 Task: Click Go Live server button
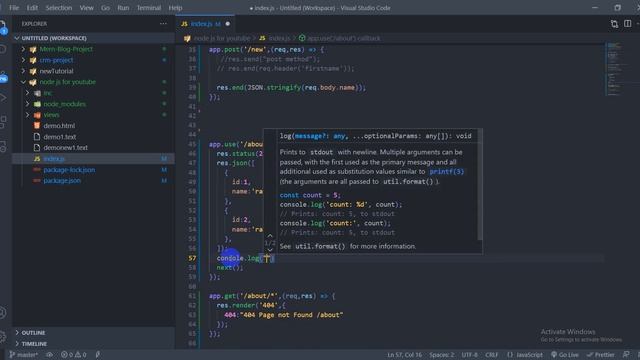tap(565, 355)
